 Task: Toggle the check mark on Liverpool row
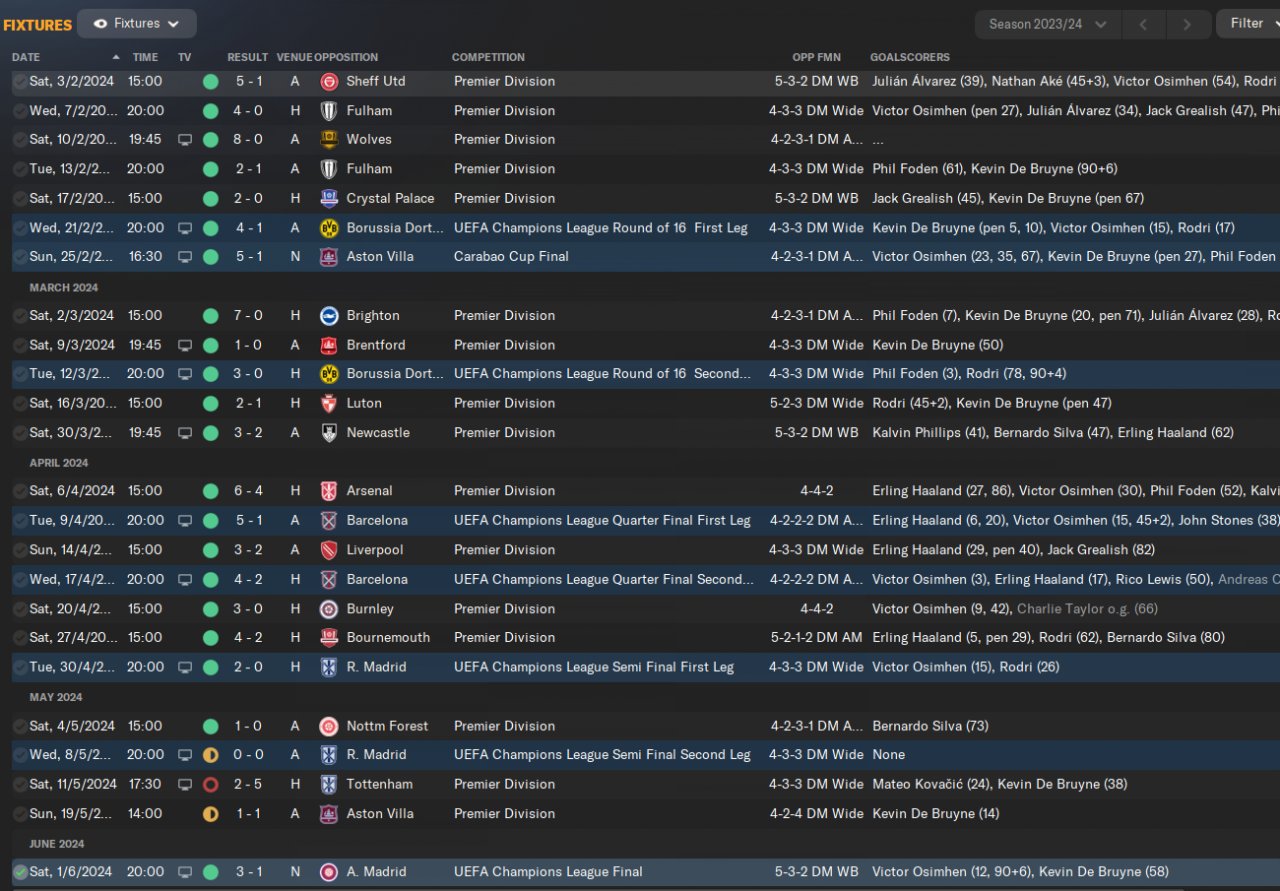pos(20,550)
